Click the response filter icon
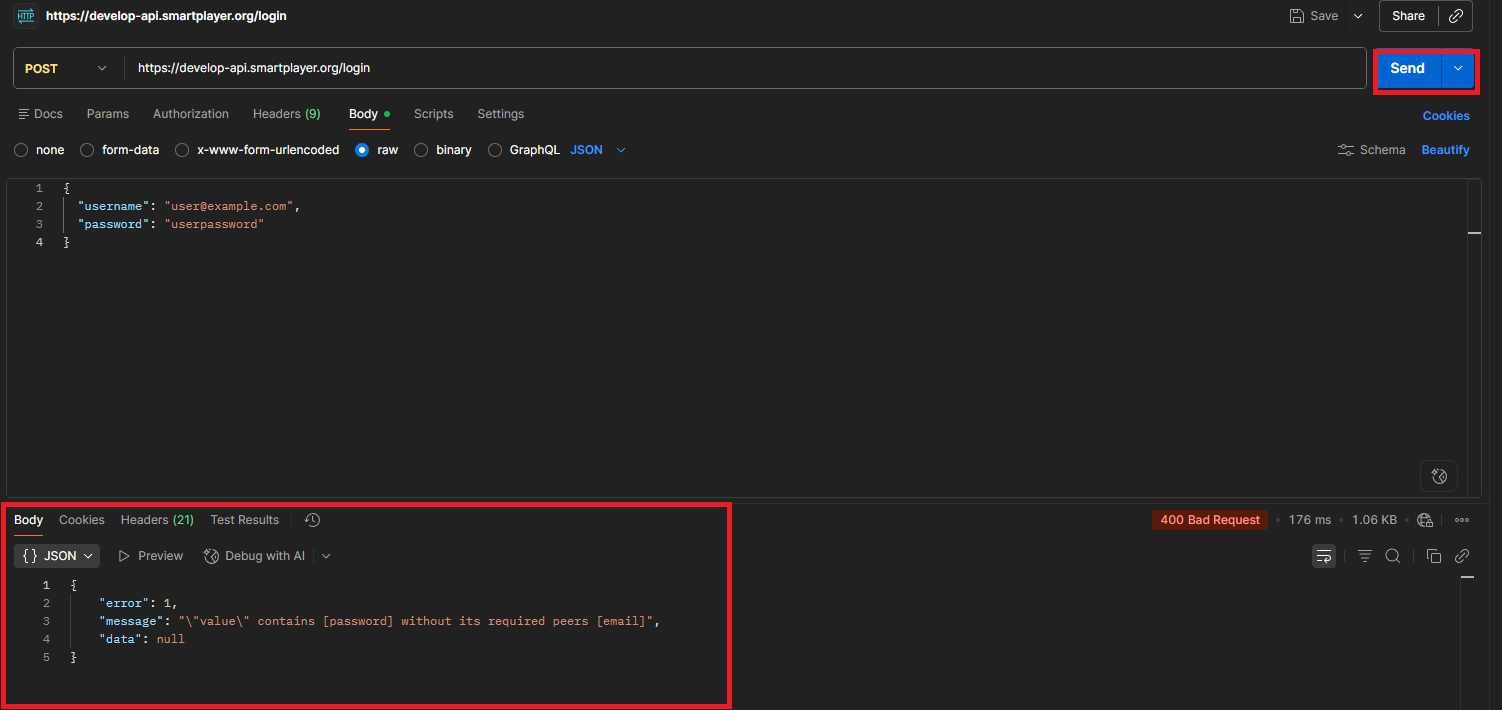Screen dimensions: 1502x710 (x=1364, y=556)
